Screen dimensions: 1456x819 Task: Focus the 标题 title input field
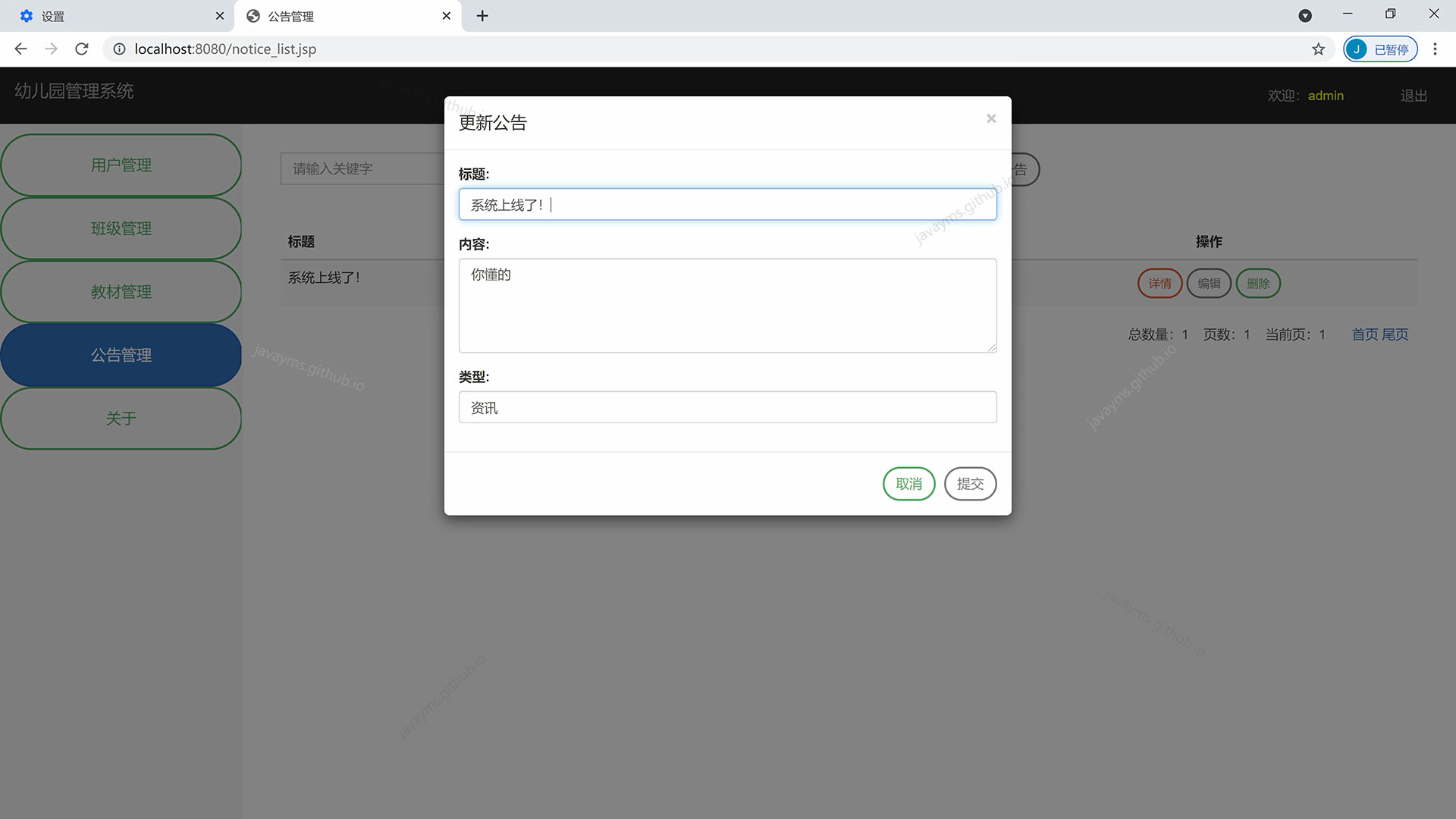(x=726, y=205)
